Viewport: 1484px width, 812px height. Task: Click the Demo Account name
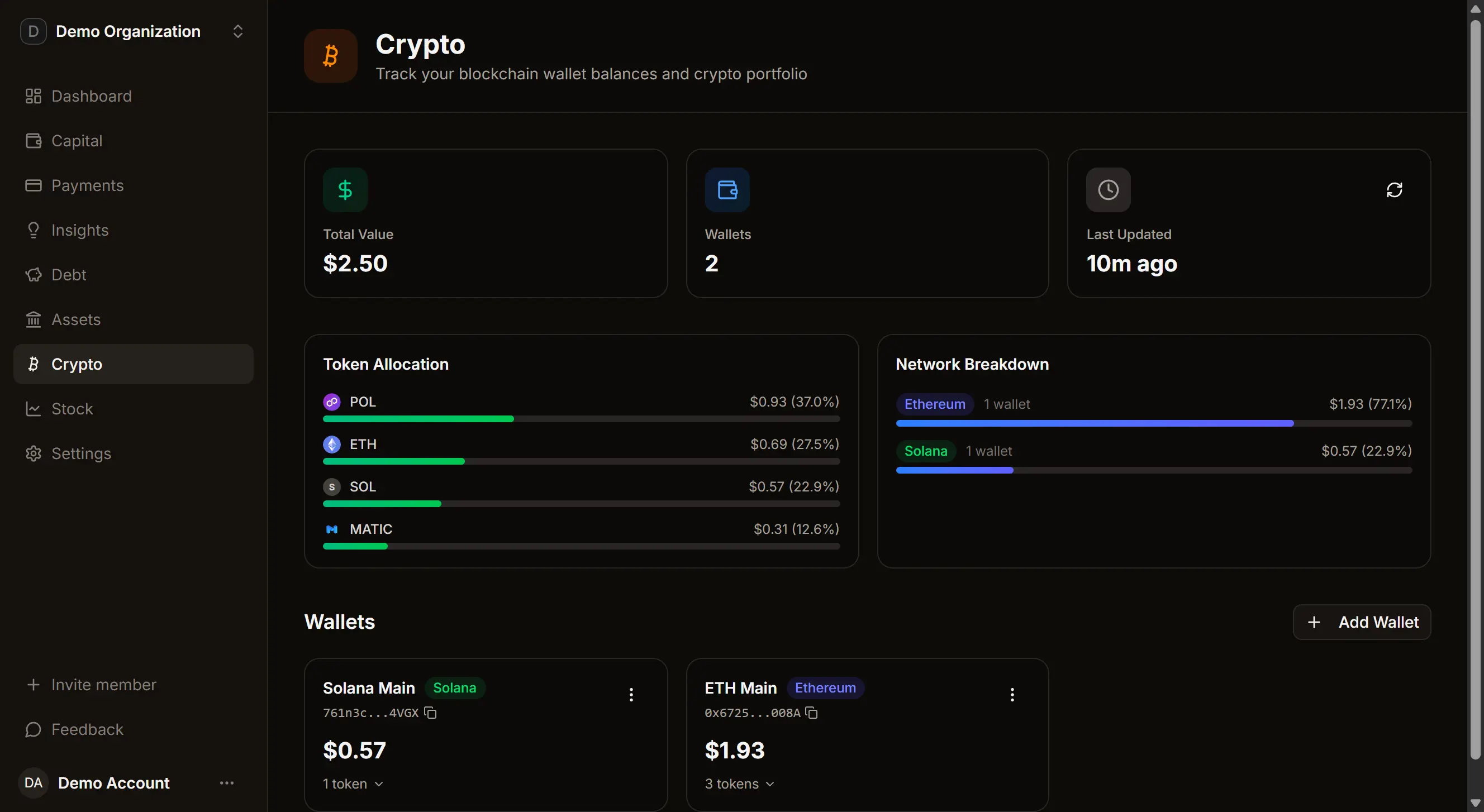[x=113, y=783]
